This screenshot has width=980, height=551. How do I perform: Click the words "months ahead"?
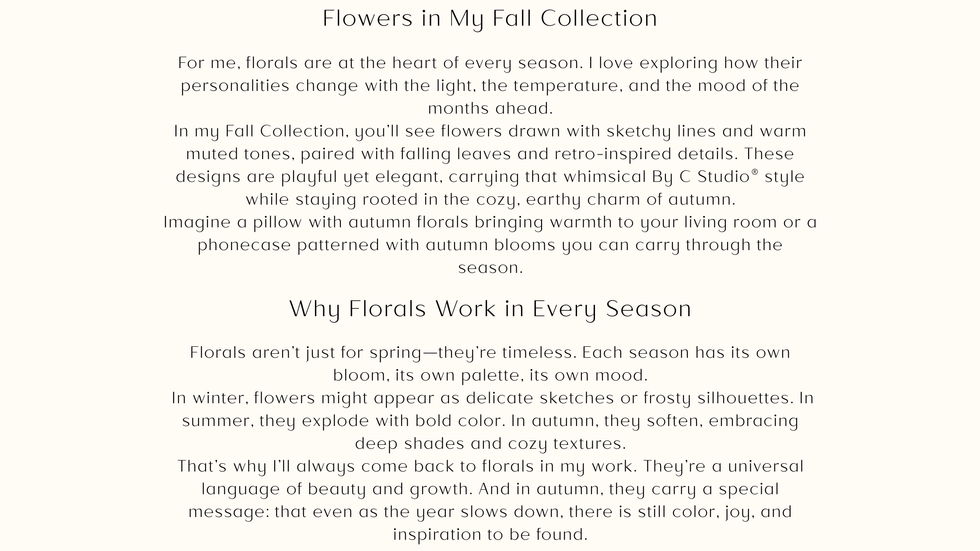490,108
